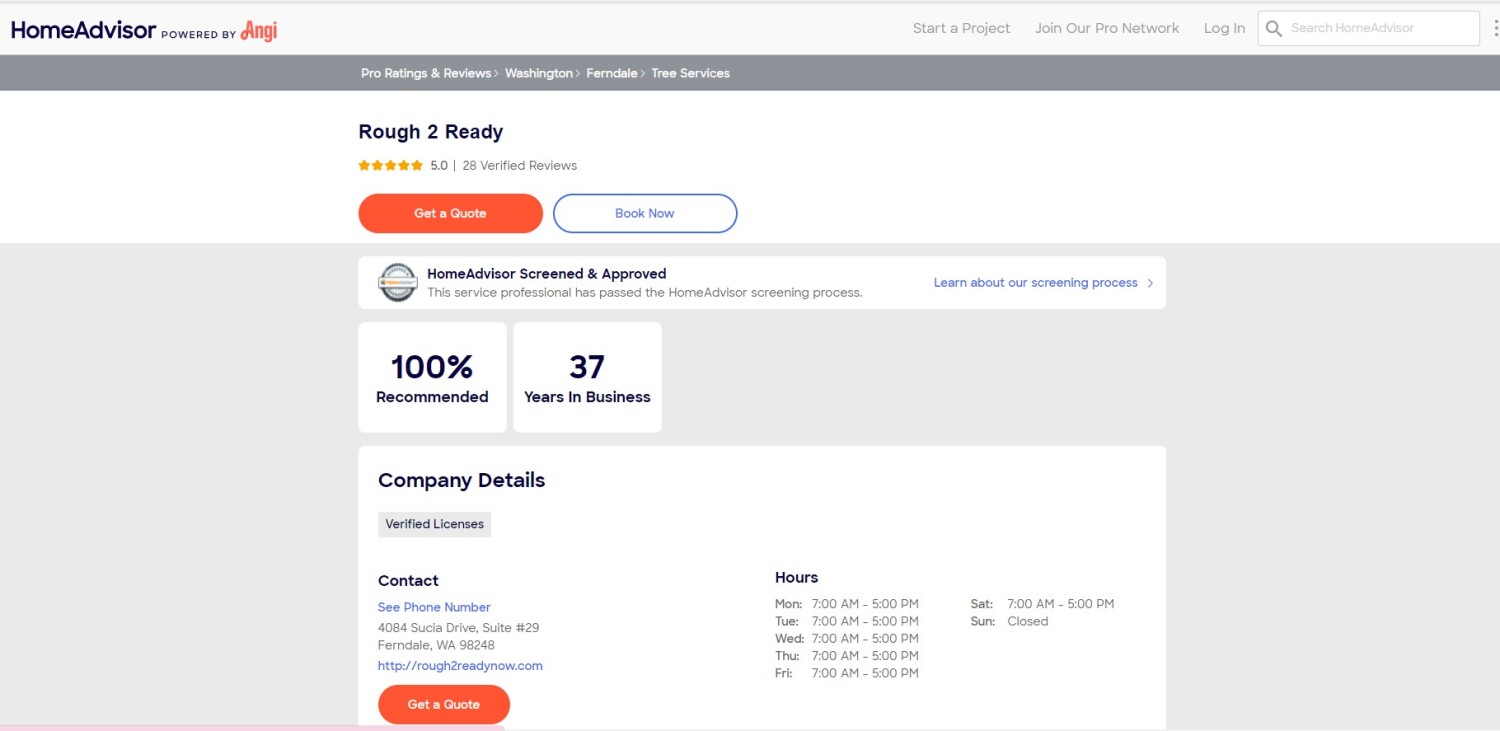1500x731 pixels.
Task: Open Join Our Pro Network
Action: [x=1107, y=28]
